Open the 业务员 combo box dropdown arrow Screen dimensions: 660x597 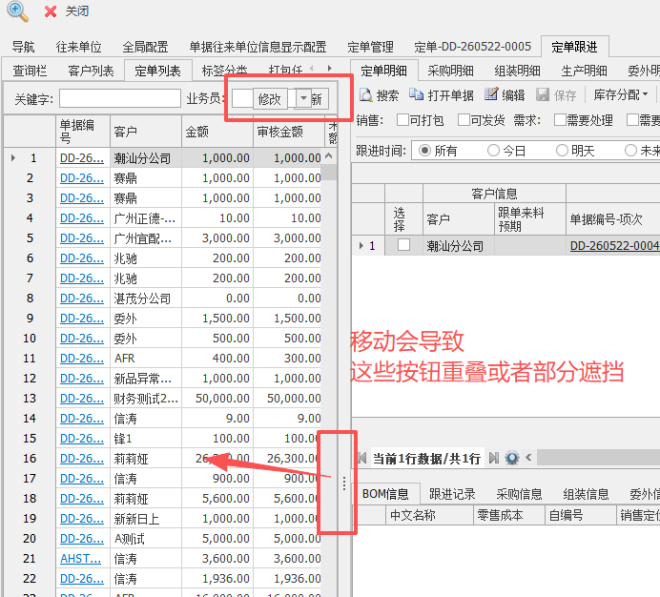click(x=303, y=99)
